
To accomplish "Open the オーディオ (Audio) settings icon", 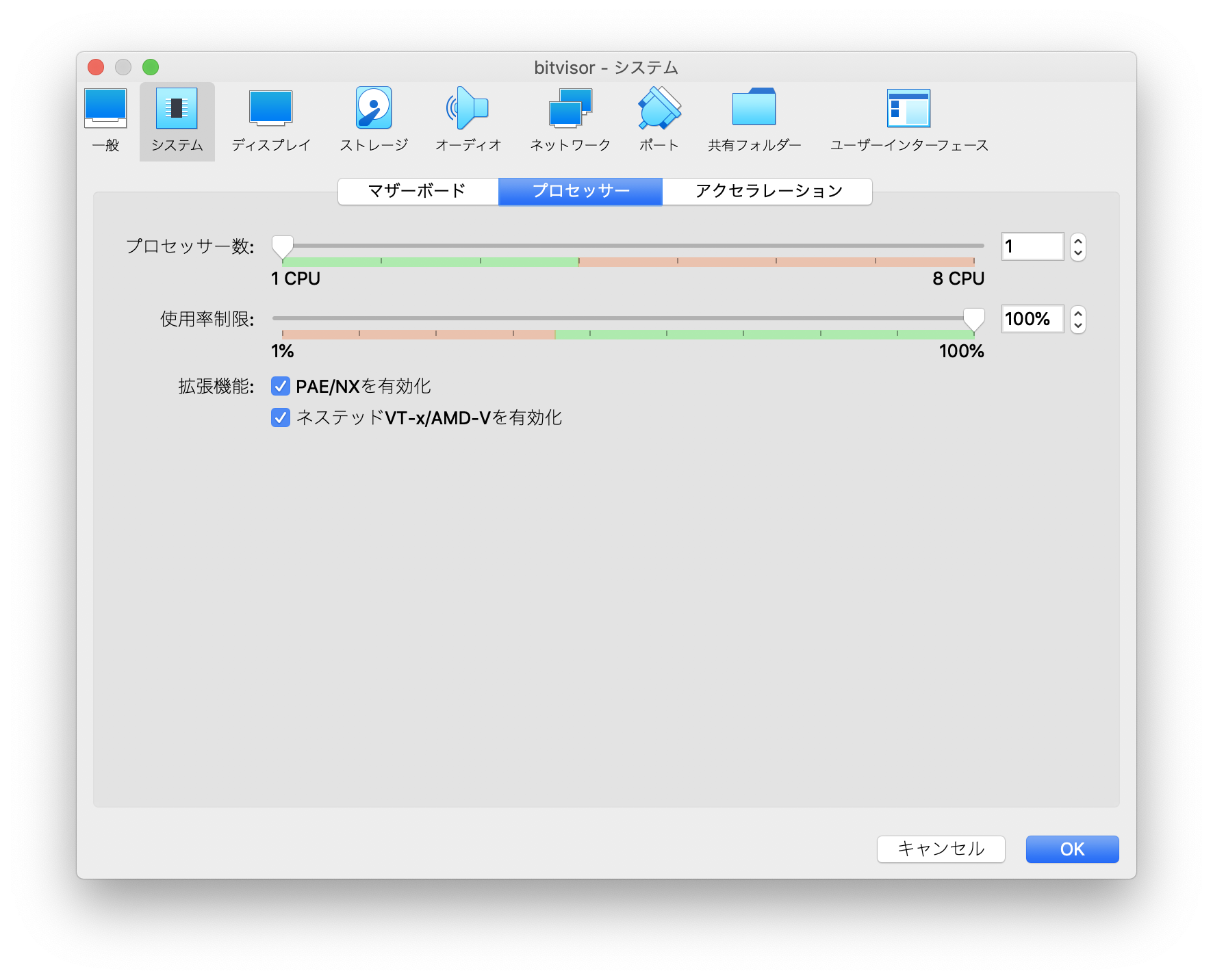I will 468,109.
